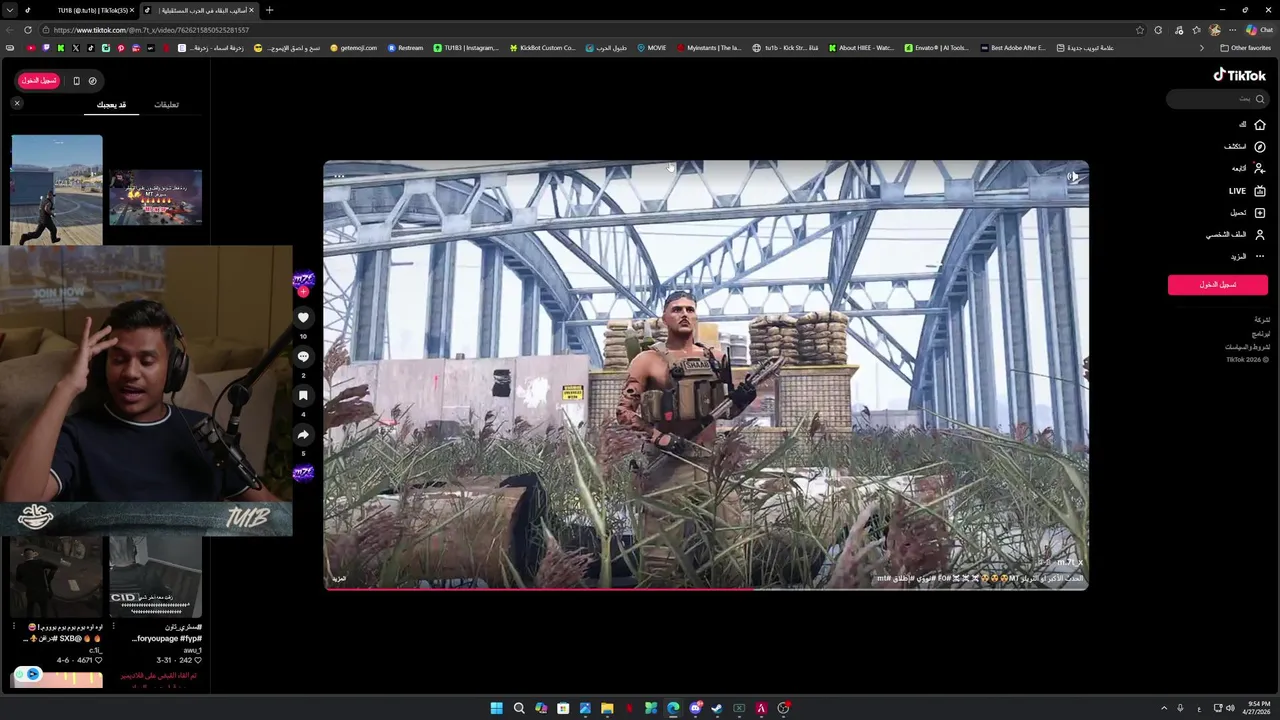Open the YouTube bookmark icon
The width and height of the screenshot is (1280, 720).
coord(31,48)
